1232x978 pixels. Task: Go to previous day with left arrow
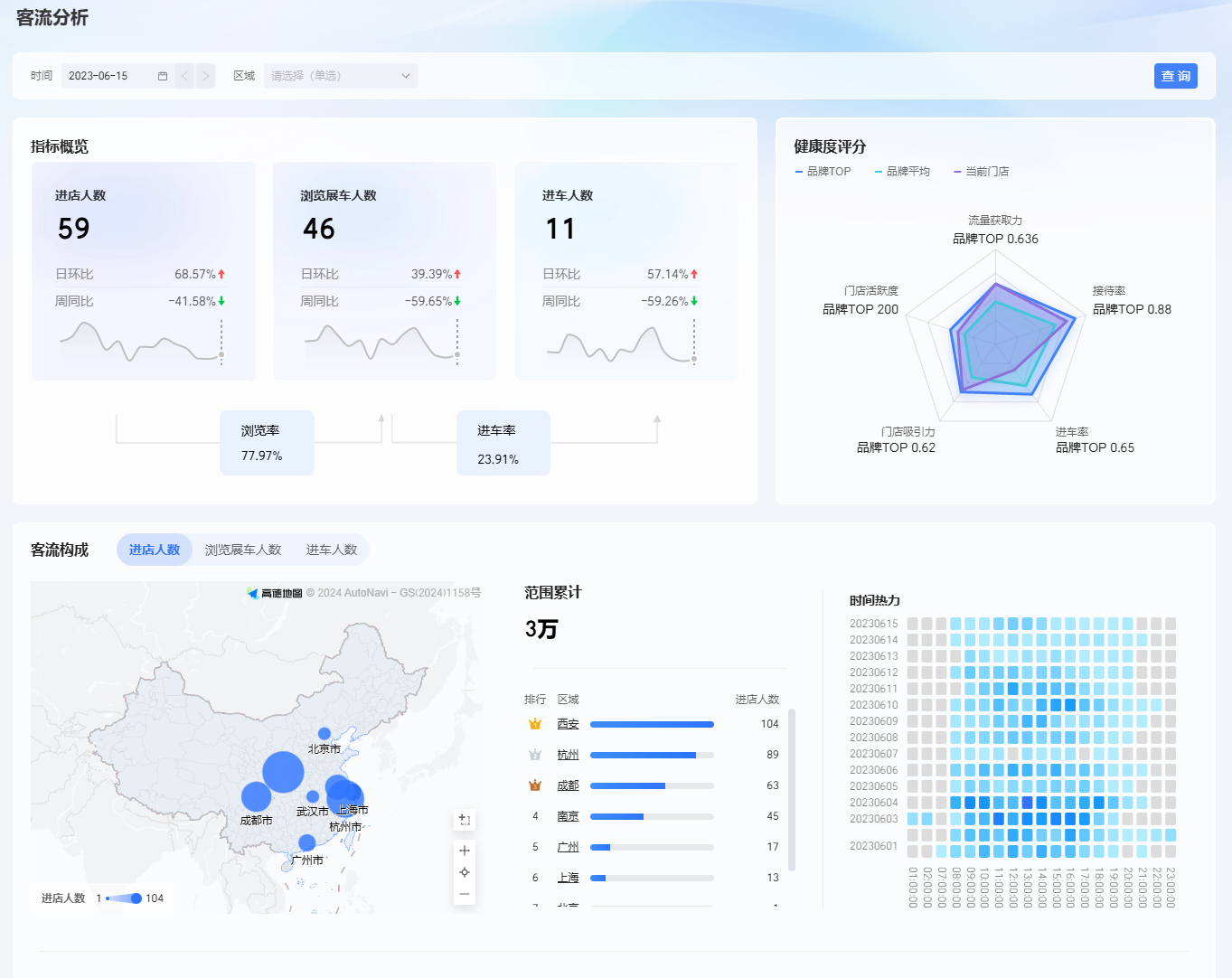184,76
